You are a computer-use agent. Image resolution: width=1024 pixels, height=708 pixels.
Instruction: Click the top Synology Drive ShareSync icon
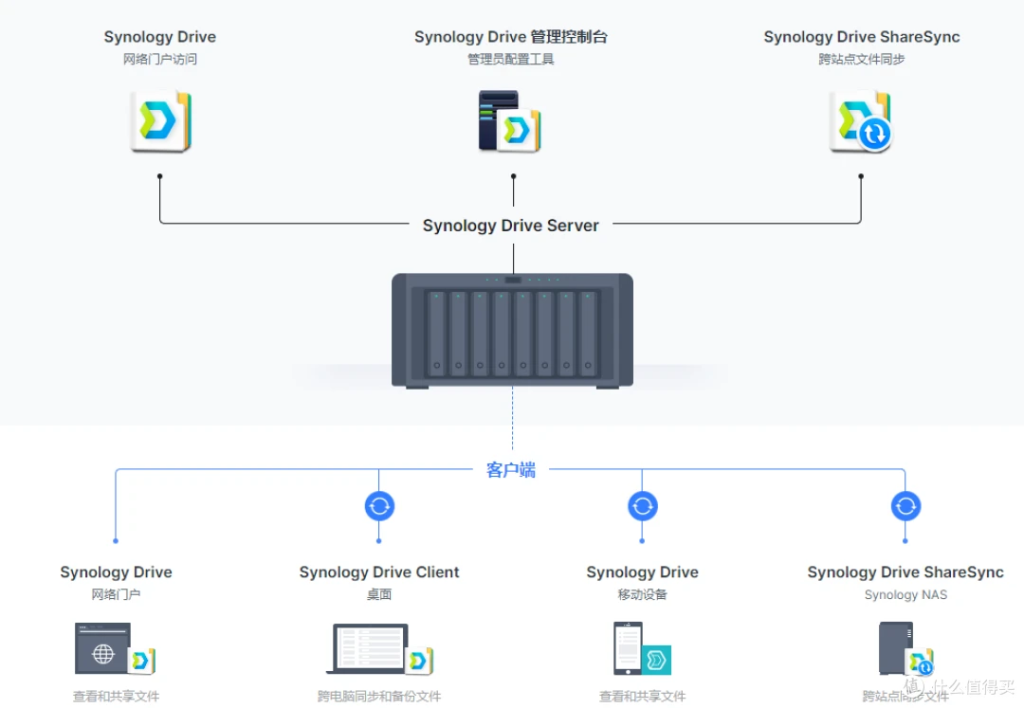[x=861, y=121]
